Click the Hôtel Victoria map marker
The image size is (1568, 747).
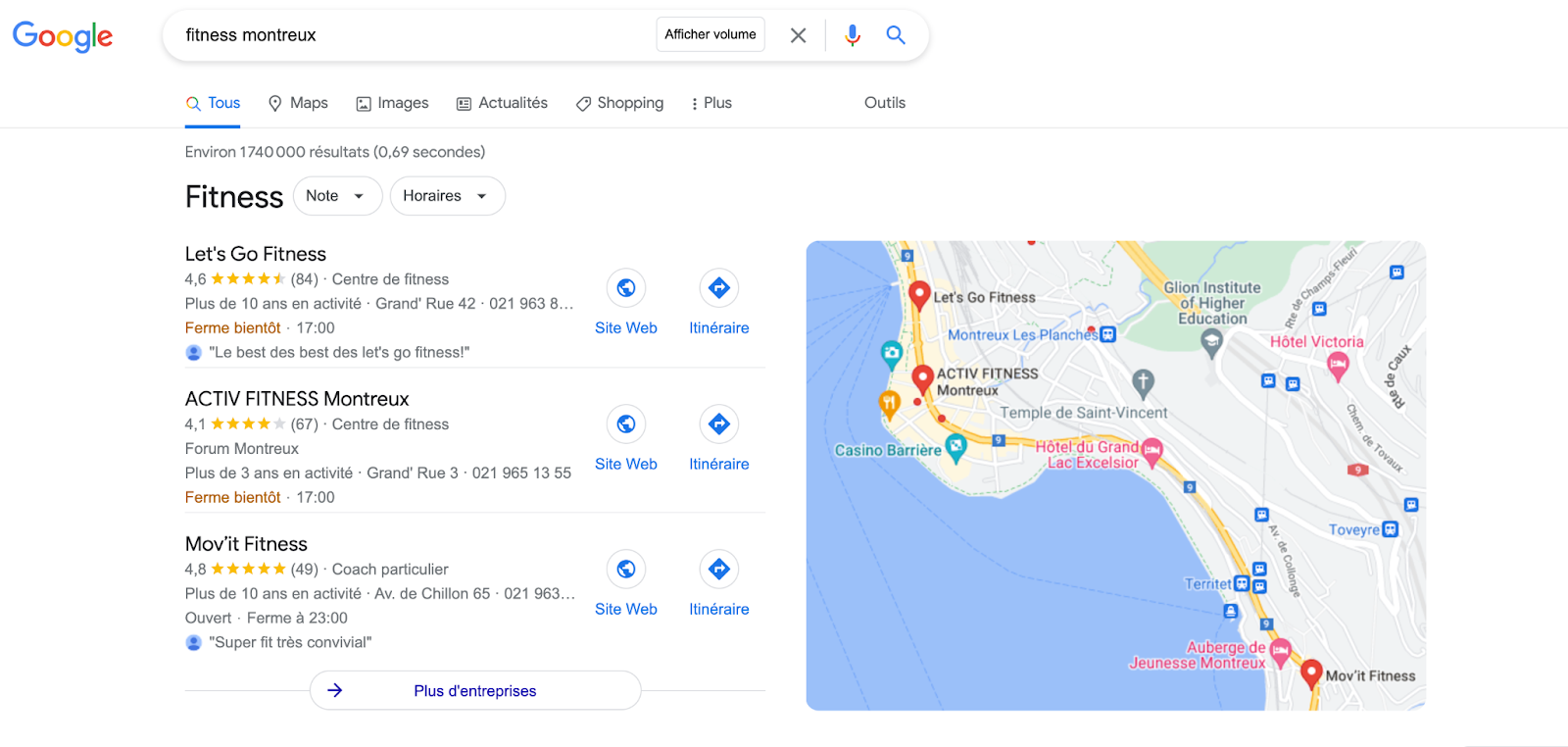1338,367
